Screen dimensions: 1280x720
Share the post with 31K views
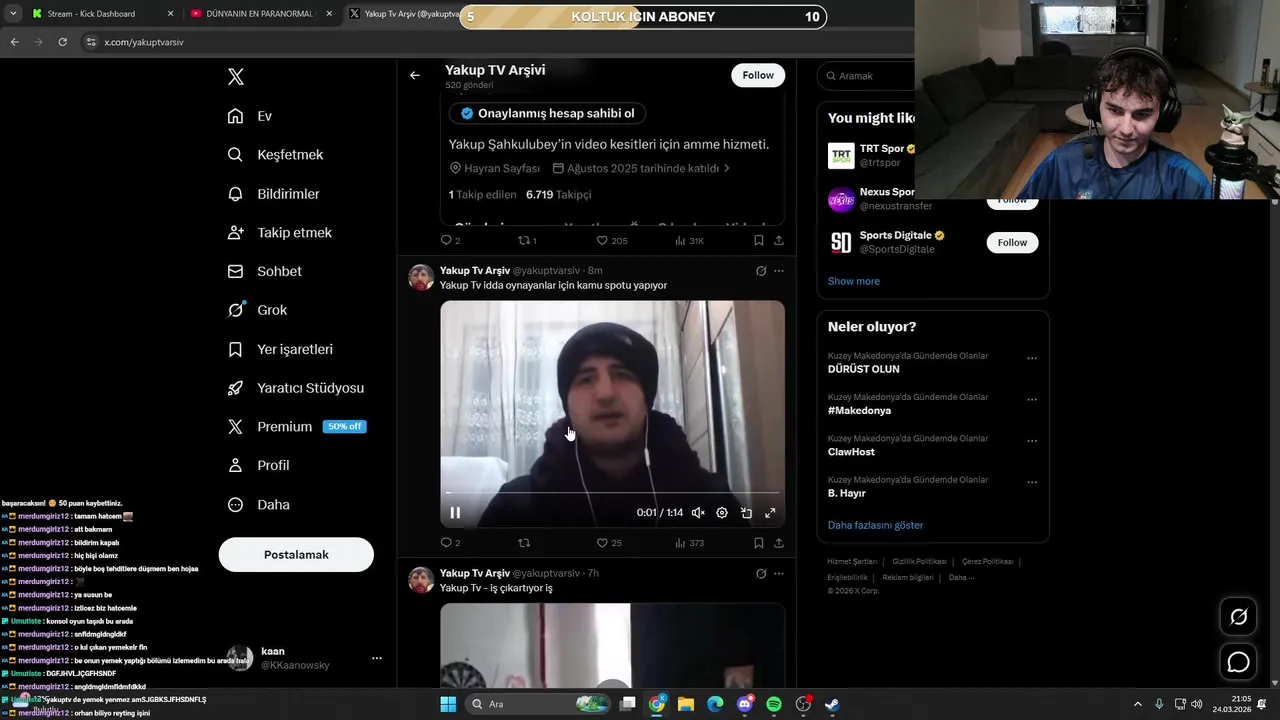click(x=779, y=240)
